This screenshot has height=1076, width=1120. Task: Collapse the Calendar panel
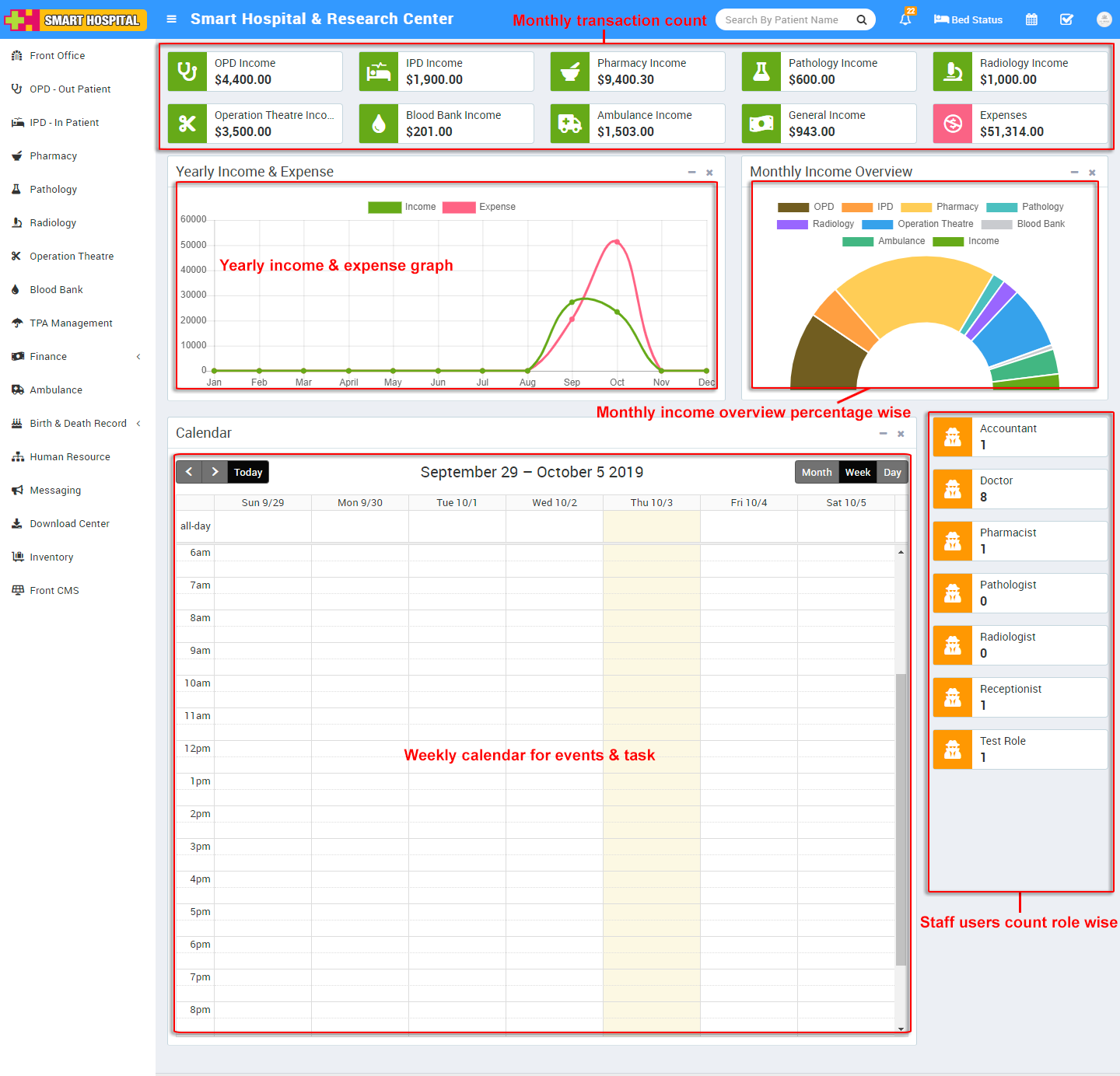(883, 433)
